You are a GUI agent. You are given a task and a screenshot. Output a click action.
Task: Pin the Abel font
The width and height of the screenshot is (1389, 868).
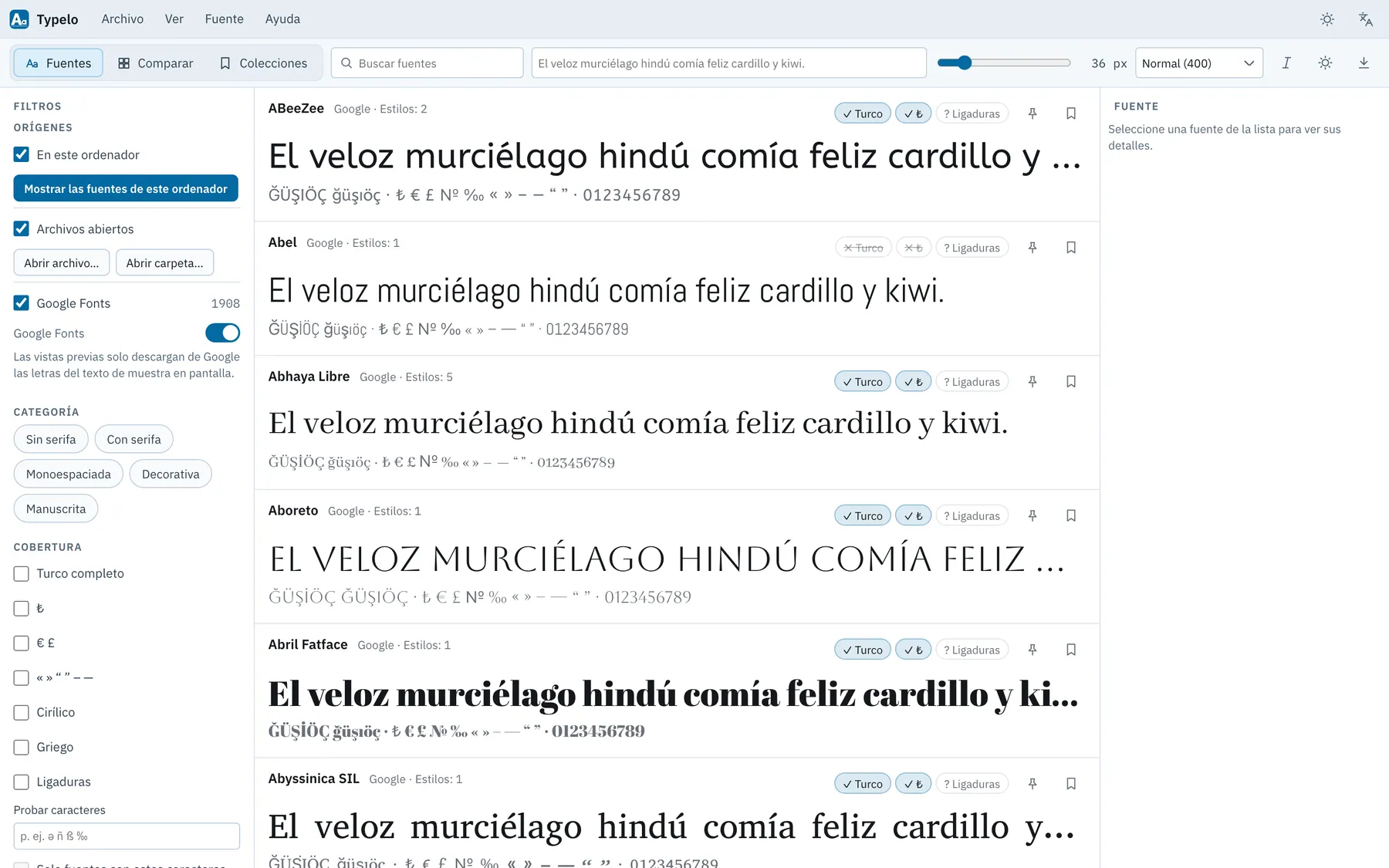1032,248
